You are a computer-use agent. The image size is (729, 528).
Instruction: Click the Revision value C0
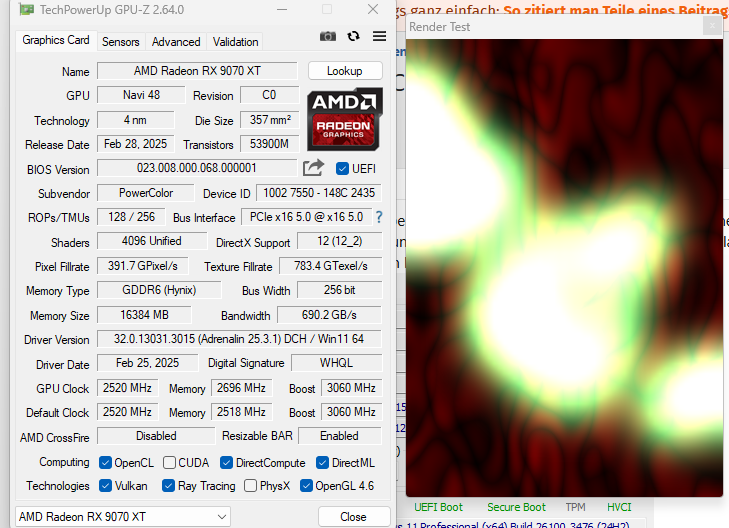(x=269, y=95)
